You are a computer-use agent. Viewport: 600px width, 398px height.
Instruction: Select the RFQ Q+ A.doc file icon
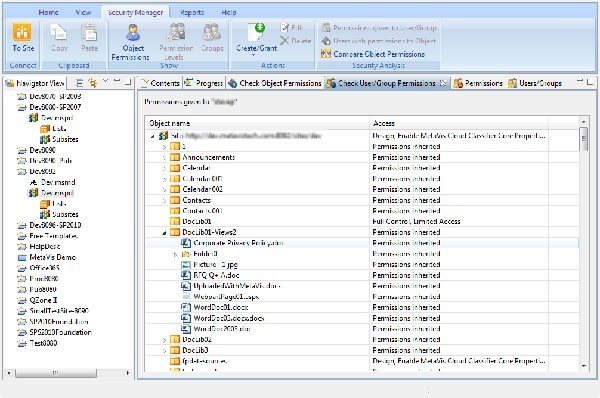tap(186, 275)
